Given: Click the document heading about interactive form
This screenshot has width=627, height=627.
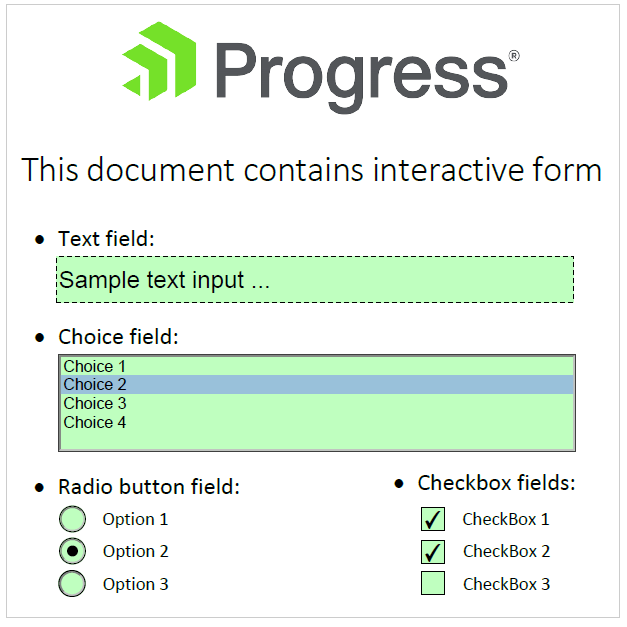Looking at the screenshot, I should pyautogui.click(x=312, y=170).
